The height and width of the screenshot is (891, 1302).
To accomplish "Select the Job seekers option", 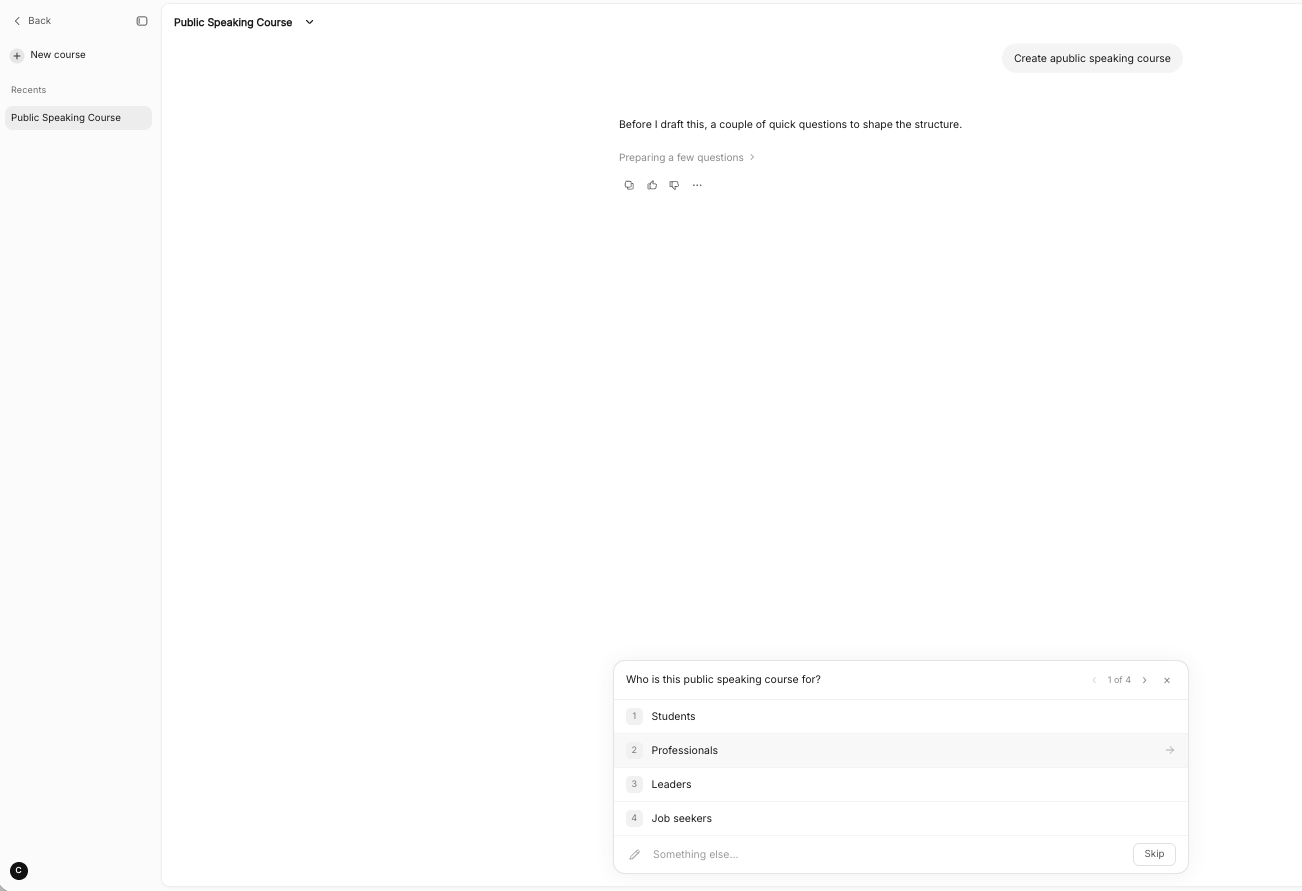I will (x=901, y=818).
